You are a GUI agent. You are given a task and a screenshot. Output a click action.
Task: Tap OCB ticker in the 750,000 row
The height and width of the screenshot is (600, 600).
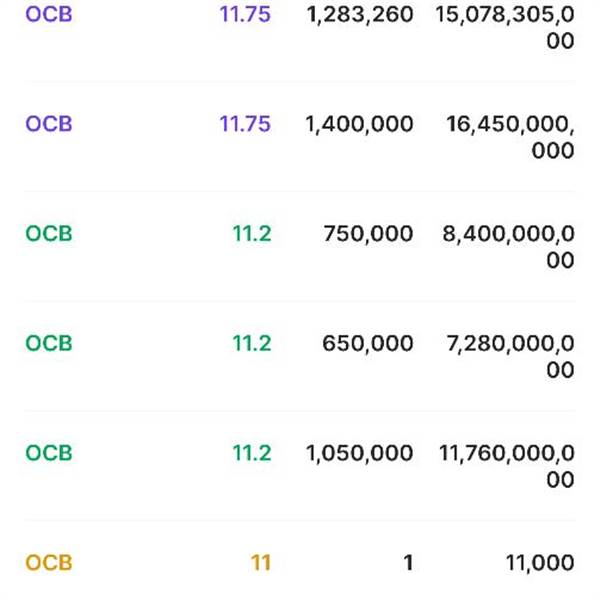[49, 234]
